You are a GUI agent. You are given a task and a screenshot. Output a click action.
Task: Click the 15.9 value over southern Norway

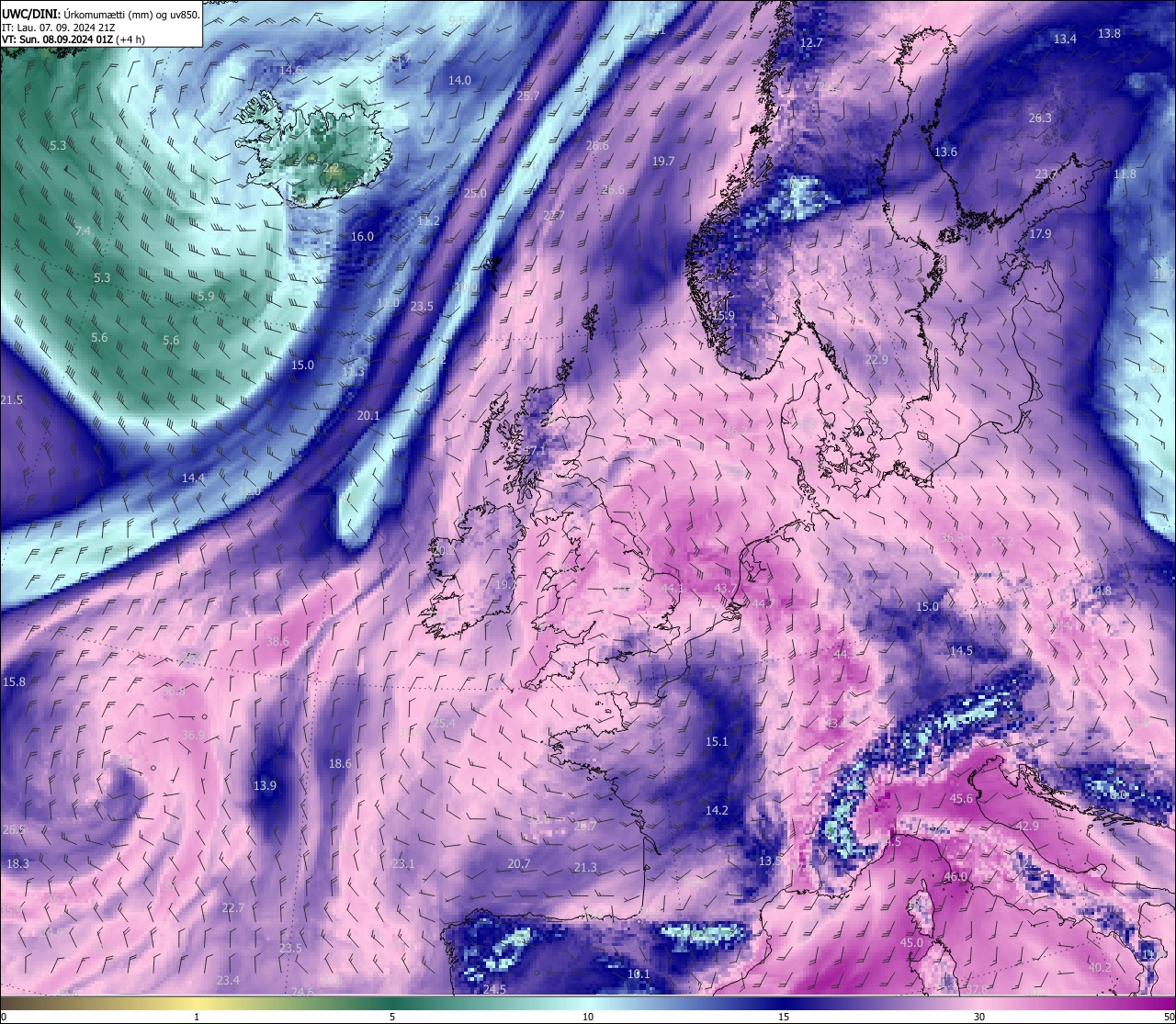tap(724, 316)
